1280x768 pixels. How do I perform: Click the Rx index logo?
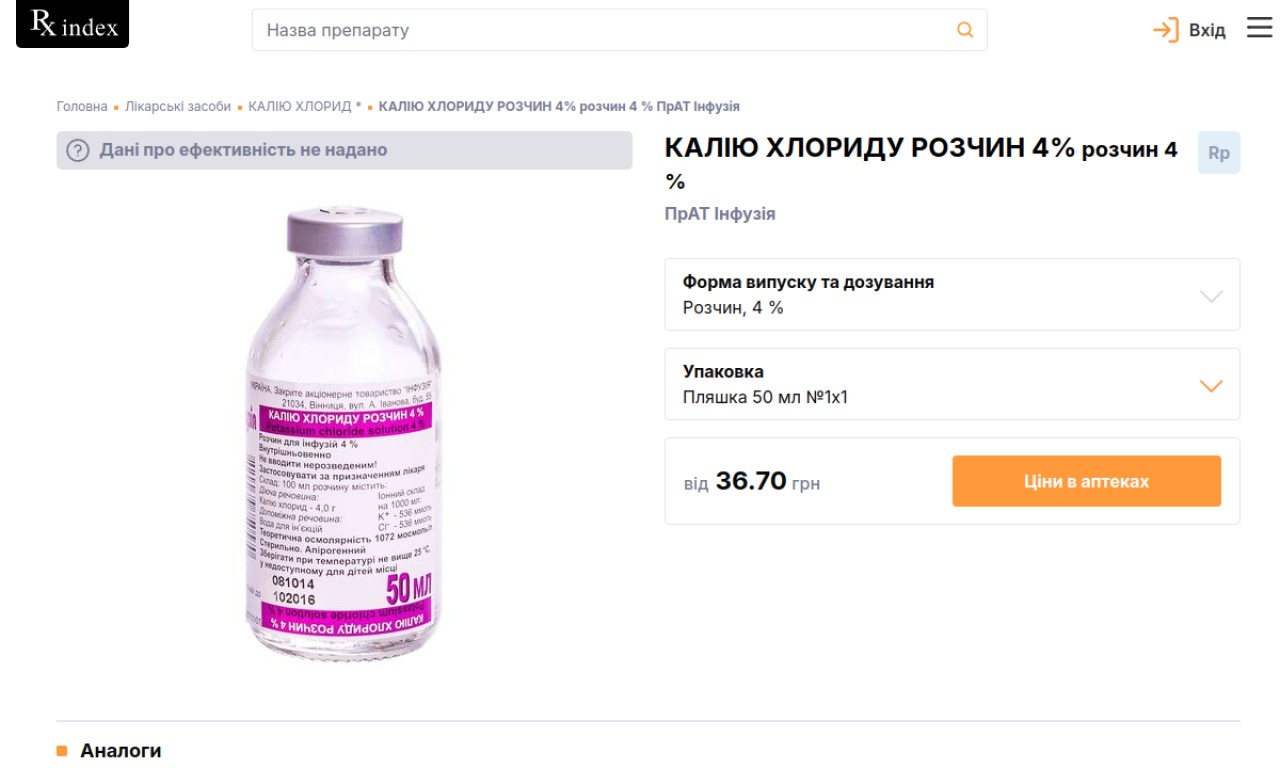point(73,25)
